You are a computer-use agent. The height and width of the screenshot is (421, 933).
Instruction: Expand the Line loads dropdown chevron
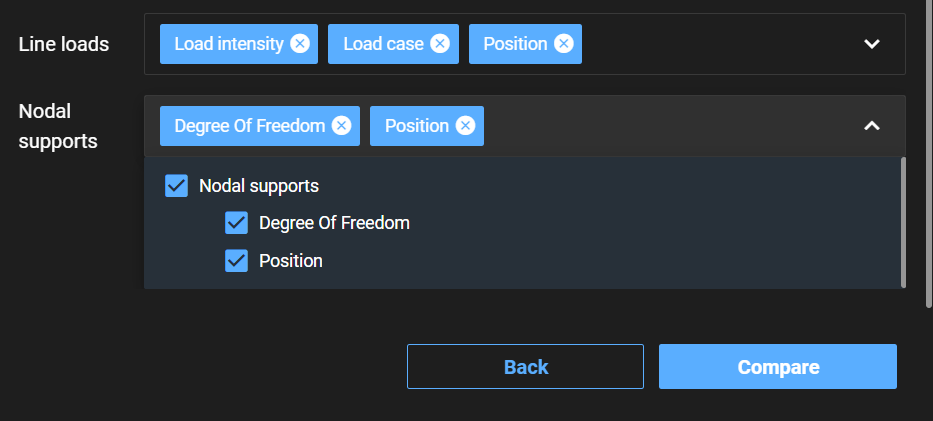pos(872,43)
